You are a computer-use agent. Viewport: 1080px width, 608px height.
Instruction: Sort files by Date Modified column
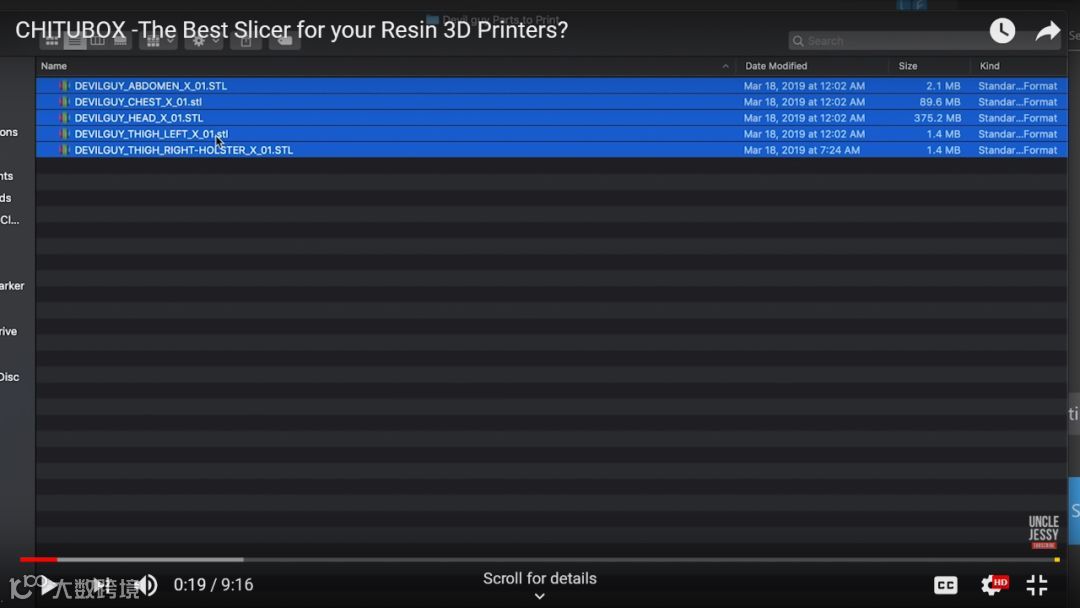coord(776,66)
